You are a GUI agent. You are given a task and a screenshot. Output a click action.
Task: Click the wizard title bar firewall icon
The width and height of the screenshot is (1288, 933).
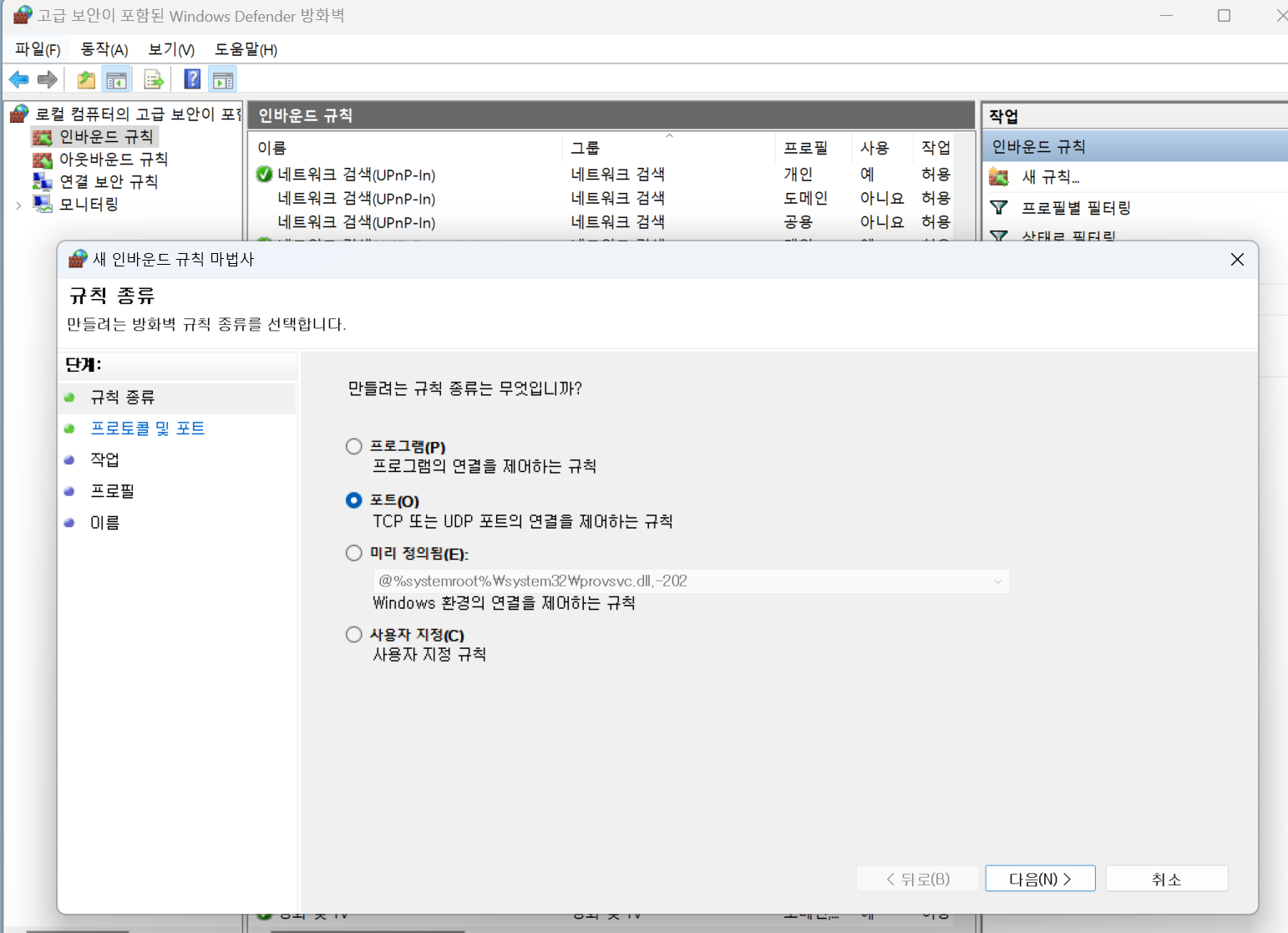tap(78, 259)
